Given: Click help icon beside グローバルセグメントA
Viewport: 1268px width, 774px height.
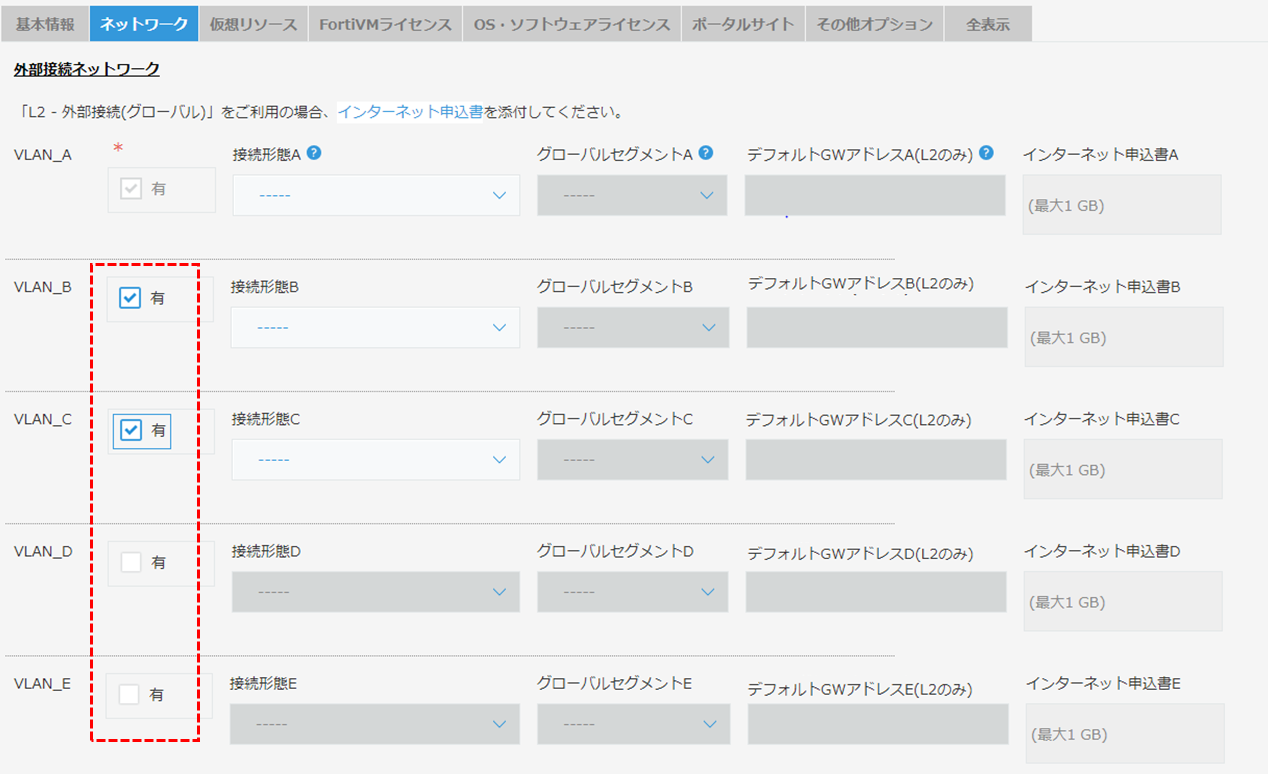Looking at the screenshot, I should (706, 153).
